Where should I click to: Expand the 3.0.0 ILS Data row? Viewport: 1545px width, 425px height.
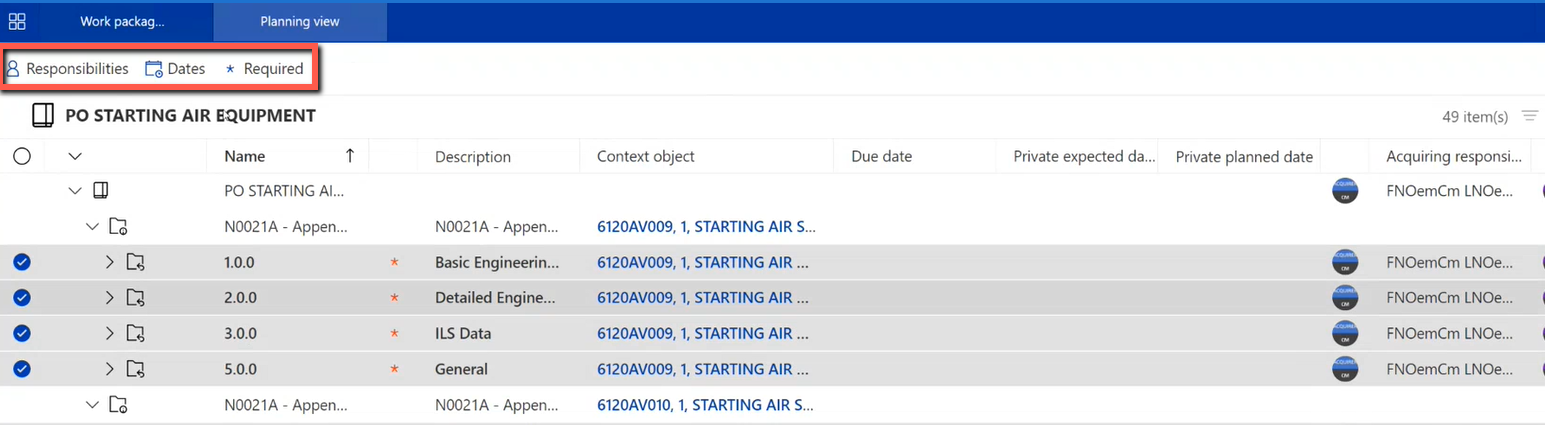pos(110,333)
